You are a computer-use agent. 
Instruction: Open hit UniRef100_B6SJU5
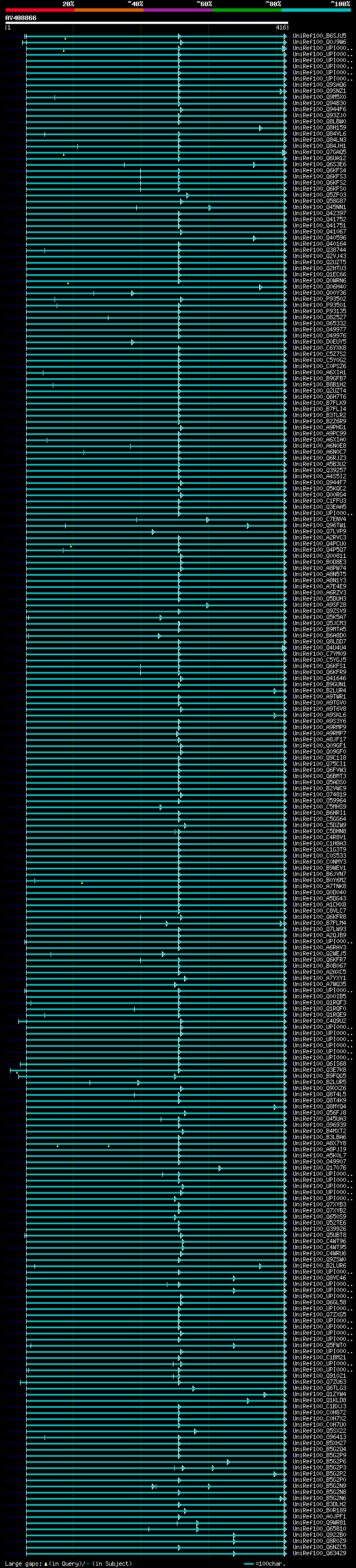pyautogui.click(x=319, y=37)
